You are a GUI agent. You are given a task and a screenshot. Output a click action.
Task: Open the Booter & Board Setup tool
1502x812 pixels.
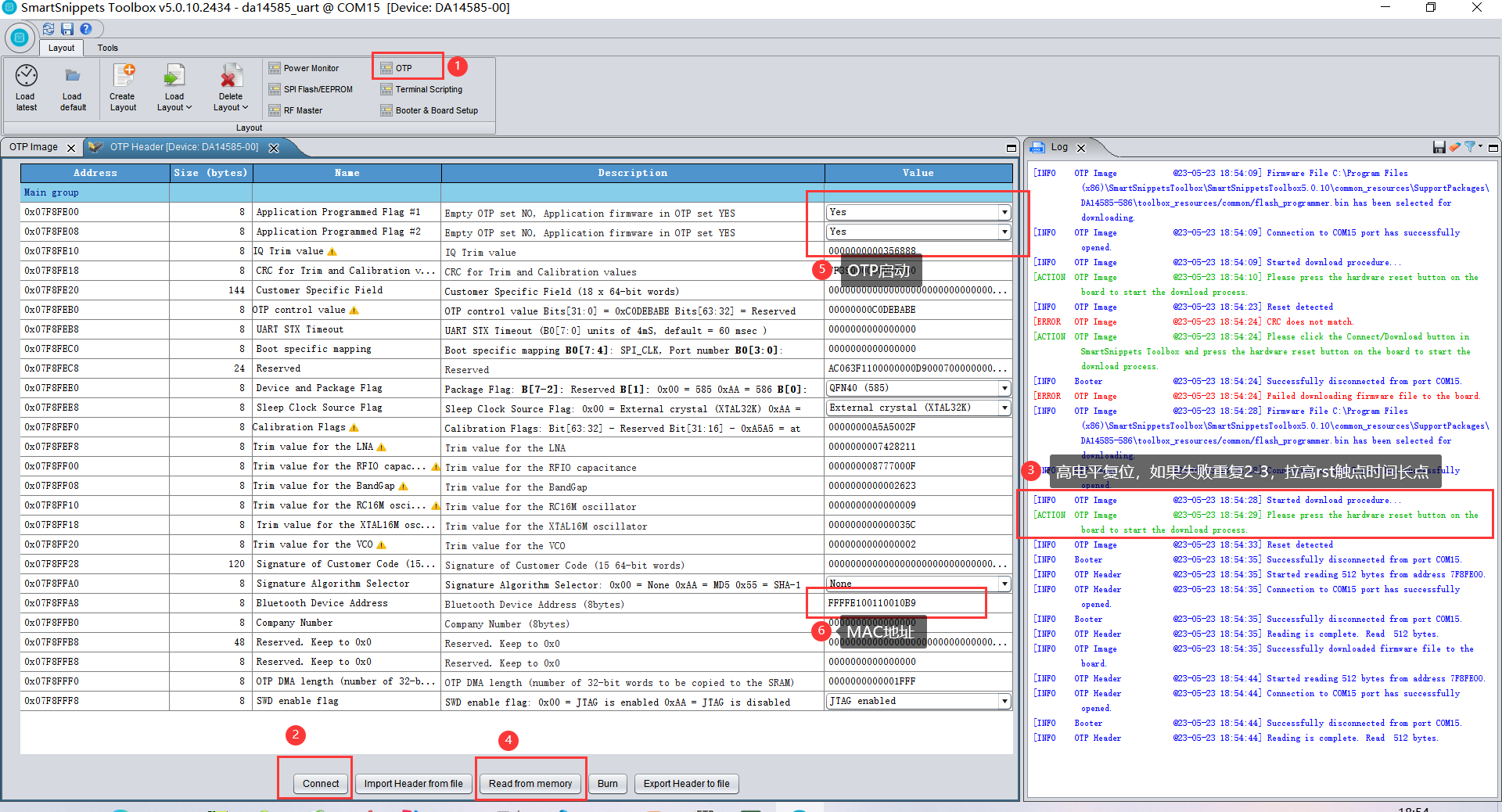tap(429, 110)
